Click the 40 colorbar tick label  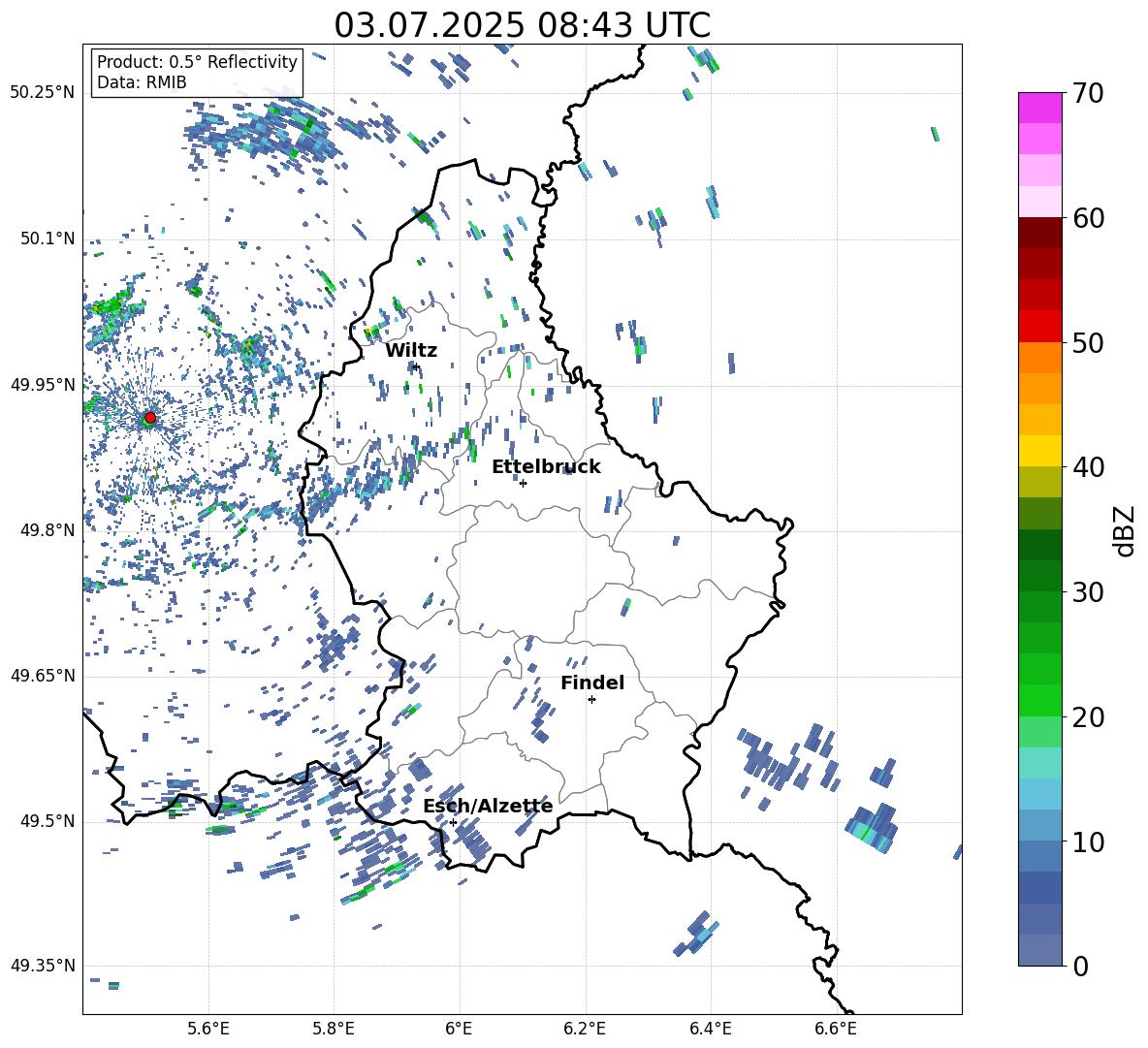point(1088,467)
